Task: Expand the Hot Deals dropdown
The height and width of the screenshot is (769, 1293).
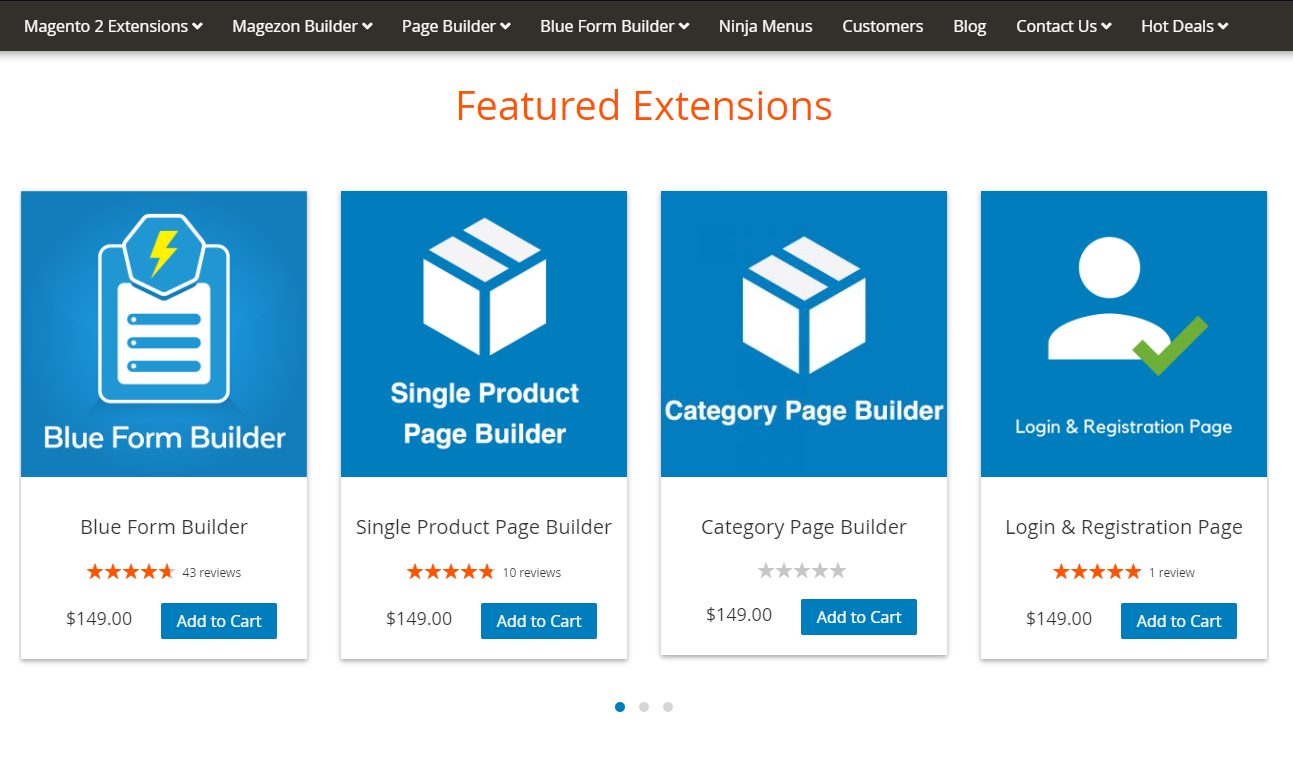Action: click(1184, 26)
